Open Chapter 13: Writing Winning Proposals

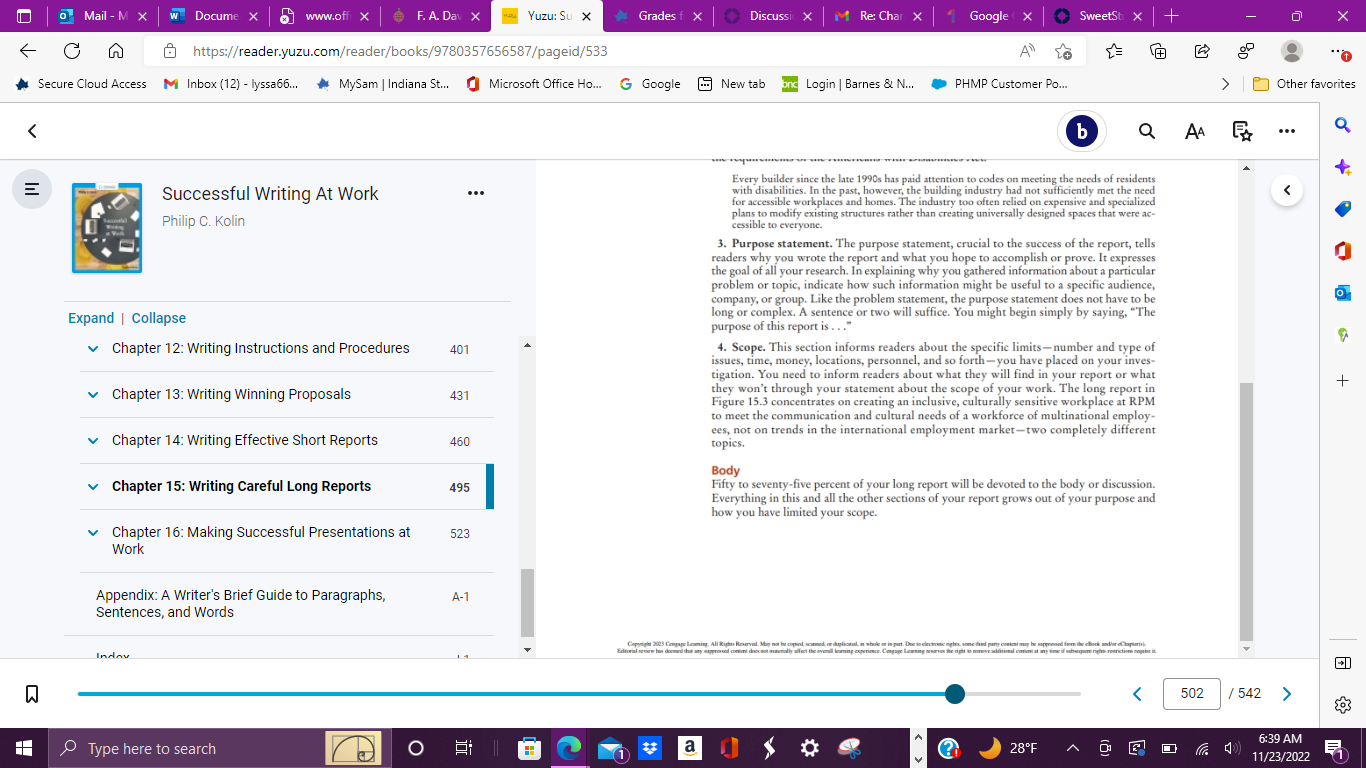click(231, 394)
